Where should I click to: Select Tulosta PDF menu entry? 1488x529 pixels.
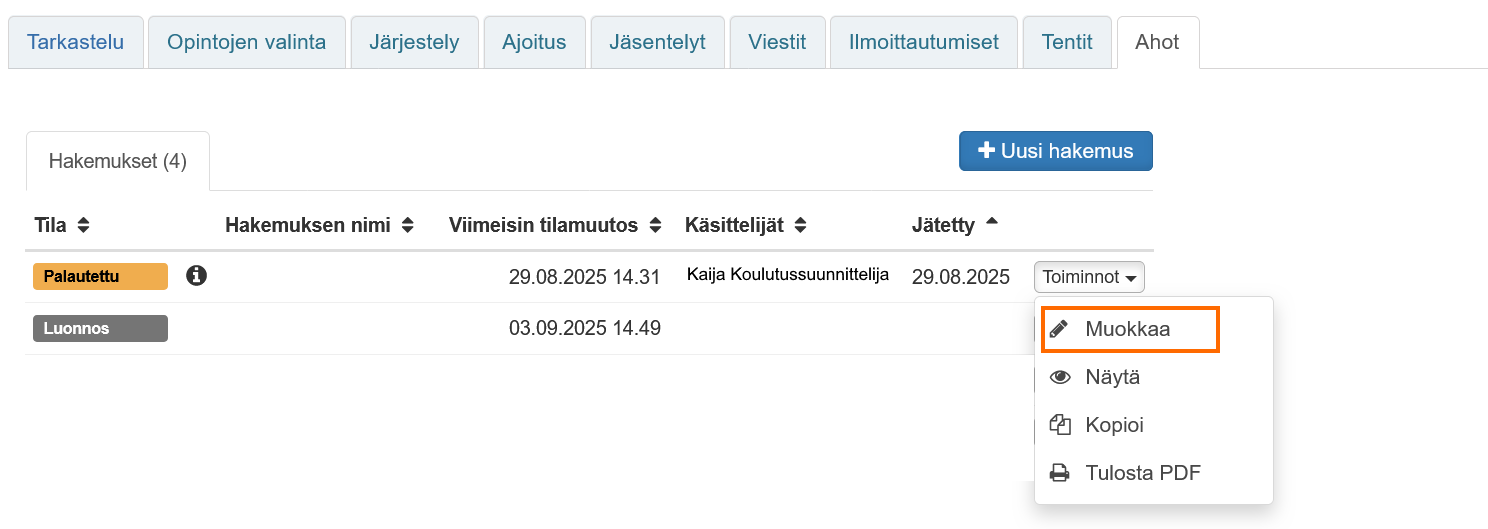[x=1142, y=473]
